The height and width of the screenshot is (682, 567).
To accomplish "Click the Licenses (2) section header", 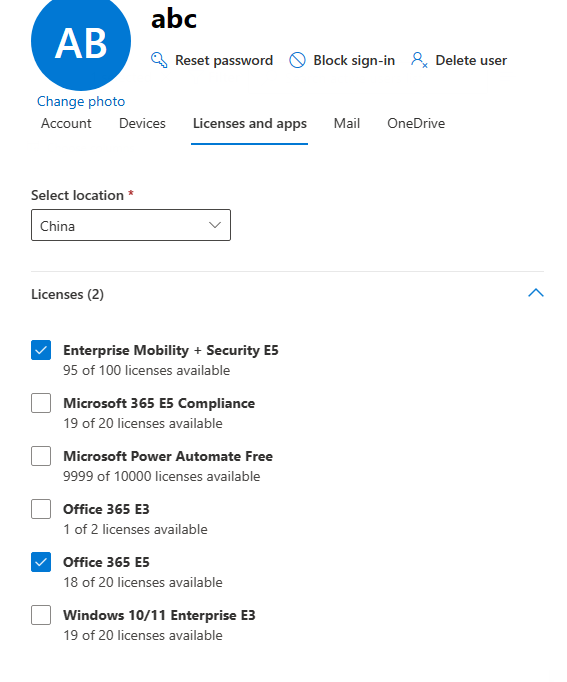I will tap(67, 294).
